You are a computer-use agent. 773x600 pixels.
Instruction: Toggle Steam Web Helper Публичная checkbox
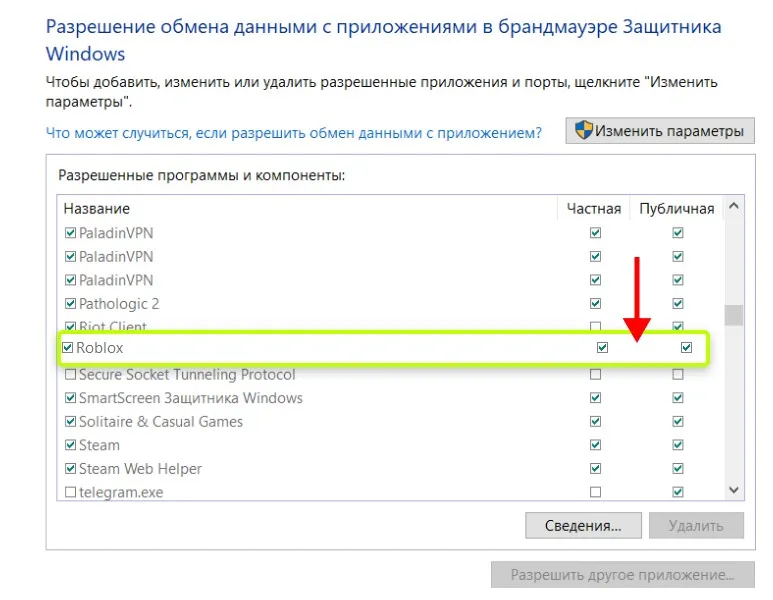tap(678, 468)
